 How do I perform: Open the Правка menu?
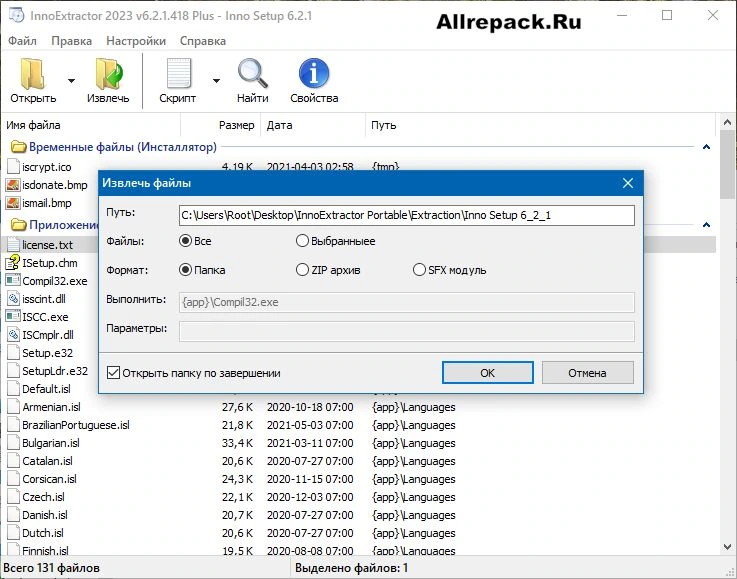pyautogui.click(x=71, y=41)
